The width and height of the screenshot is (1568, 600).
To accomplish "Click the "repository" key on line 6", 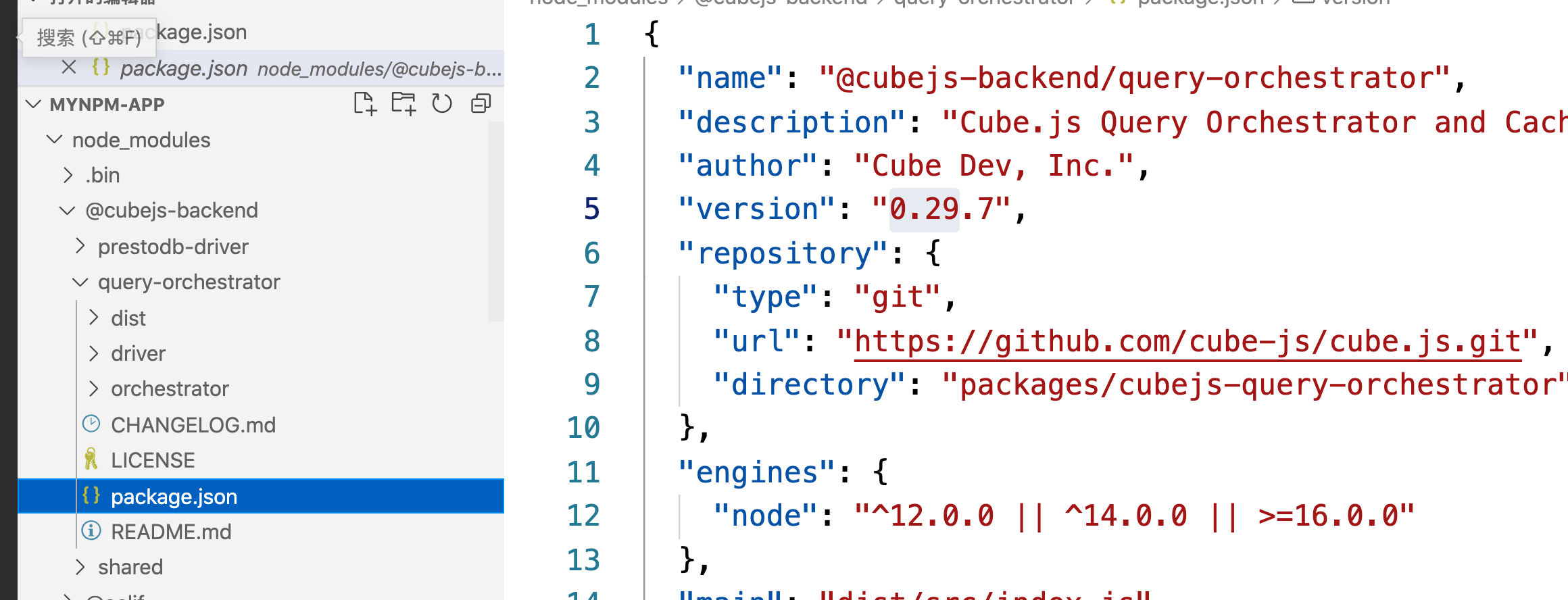I will click(x=783, y=254).
